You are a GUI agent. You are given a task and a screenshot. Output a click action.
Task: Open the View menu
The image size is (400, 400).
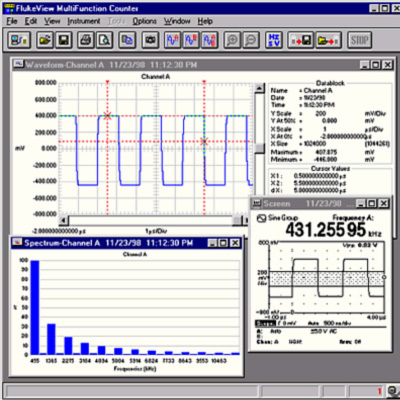coord(52,21)
